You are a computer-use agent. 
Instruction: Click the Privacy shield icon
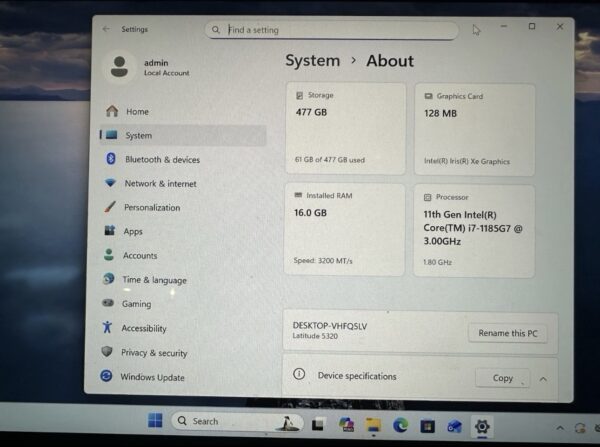(107, 351)
